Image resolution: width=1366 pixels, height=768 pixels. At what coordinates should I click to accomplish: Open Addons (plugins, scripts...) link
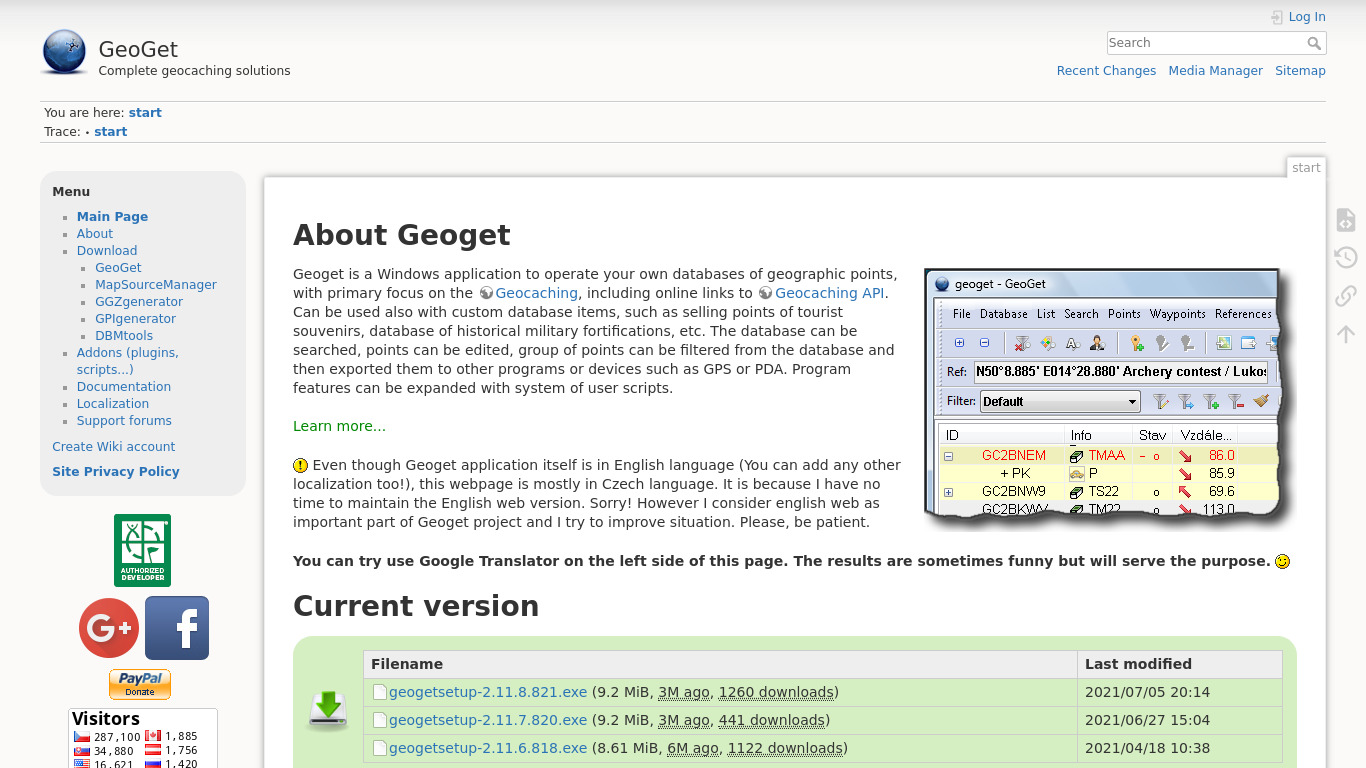point(128,361)
